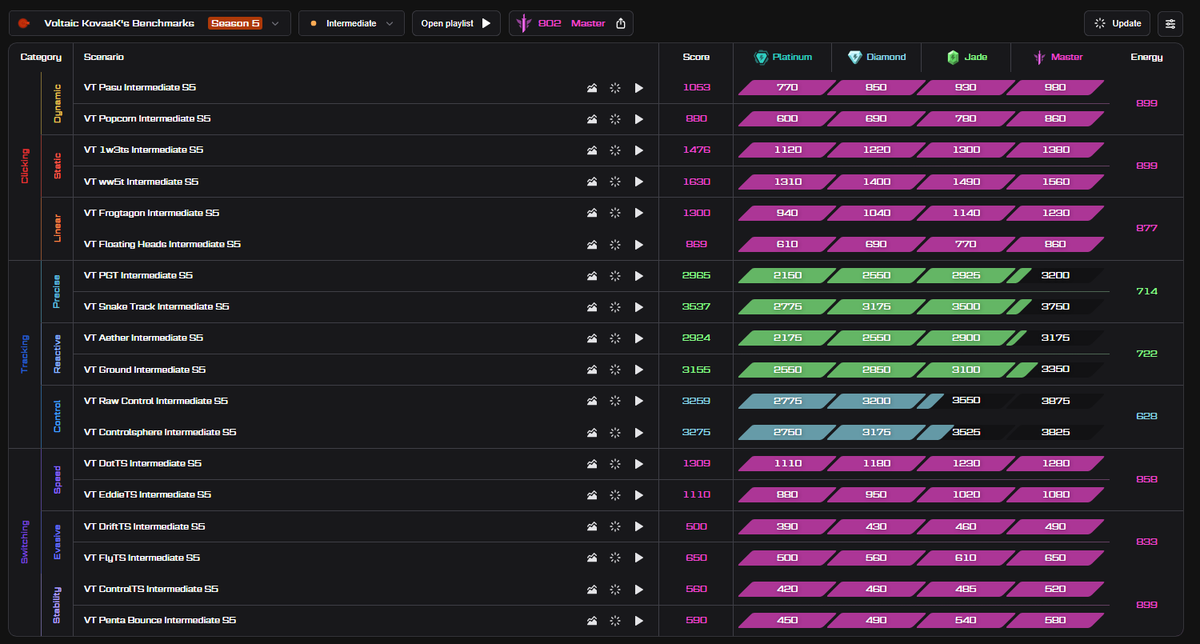This screenshot has width=1200, height=644.
Task: Open settings sliders icon at top right
Action: tap(1170, 23)
